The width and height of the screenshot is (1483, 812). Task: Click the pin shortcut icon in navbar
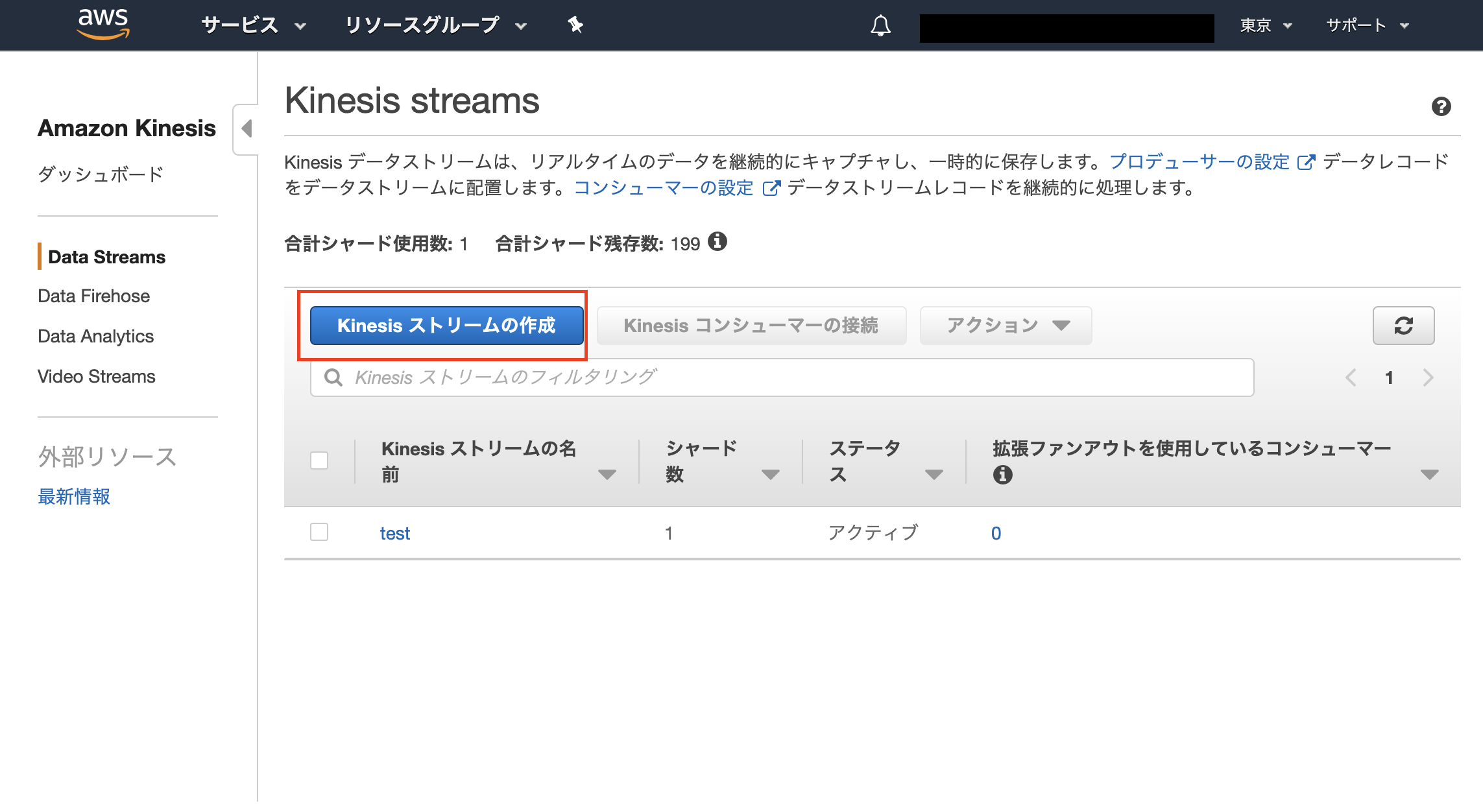[x=575, y=25]
